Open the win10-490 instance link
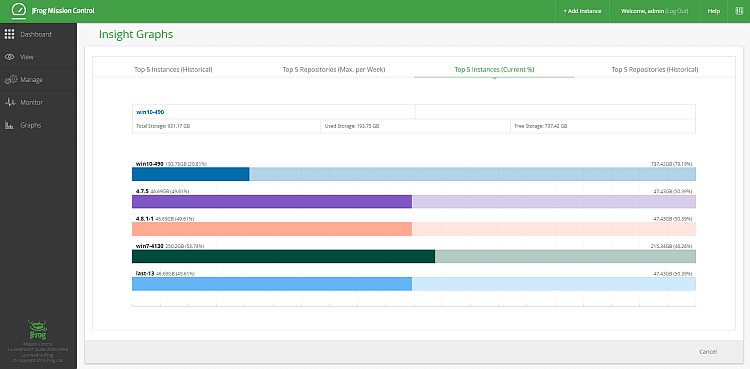The width and height of the screenshot is (750, 369). (150, 112)
